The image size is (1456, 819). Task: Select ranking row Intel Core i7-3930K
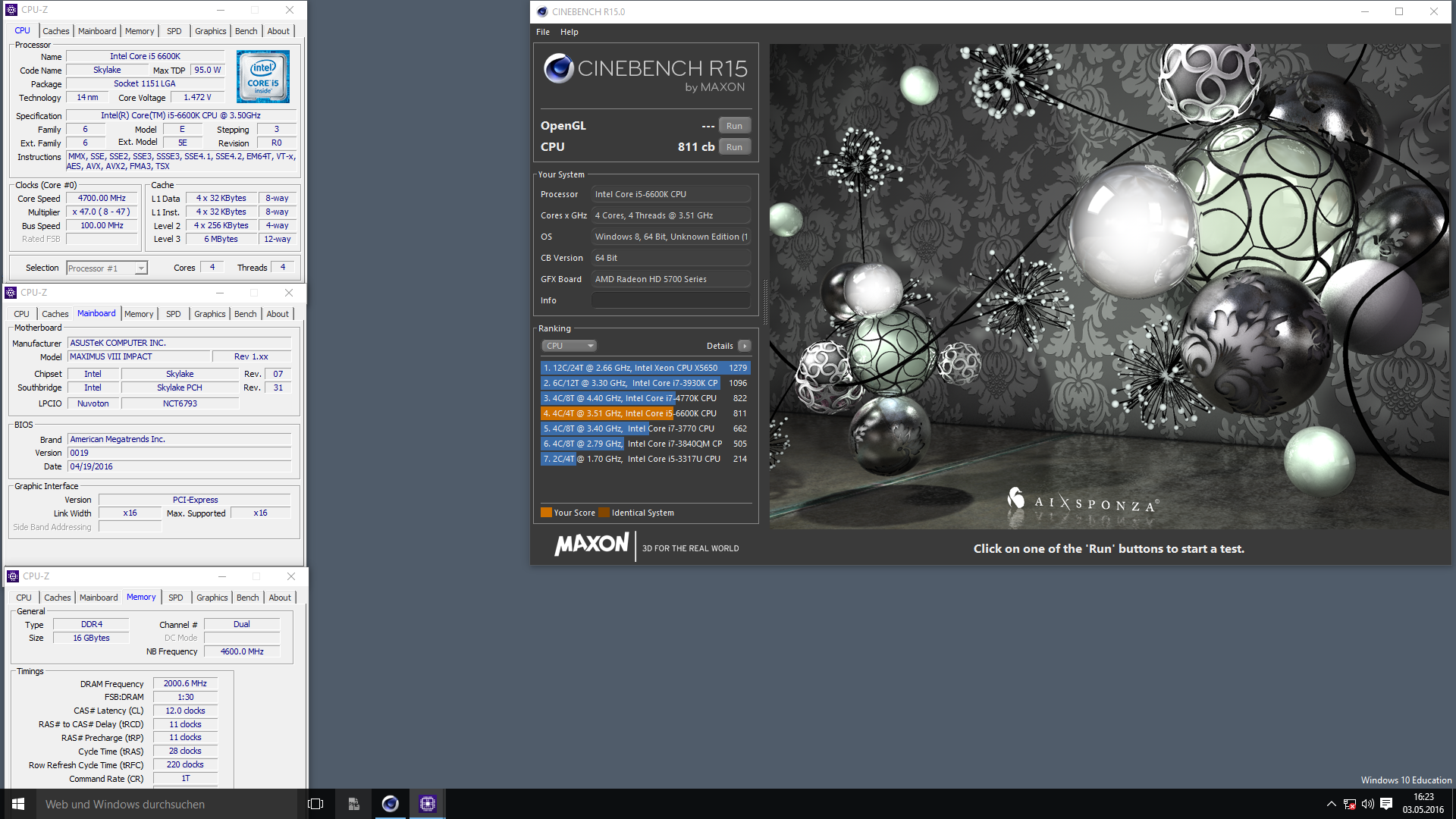point(645,383)
